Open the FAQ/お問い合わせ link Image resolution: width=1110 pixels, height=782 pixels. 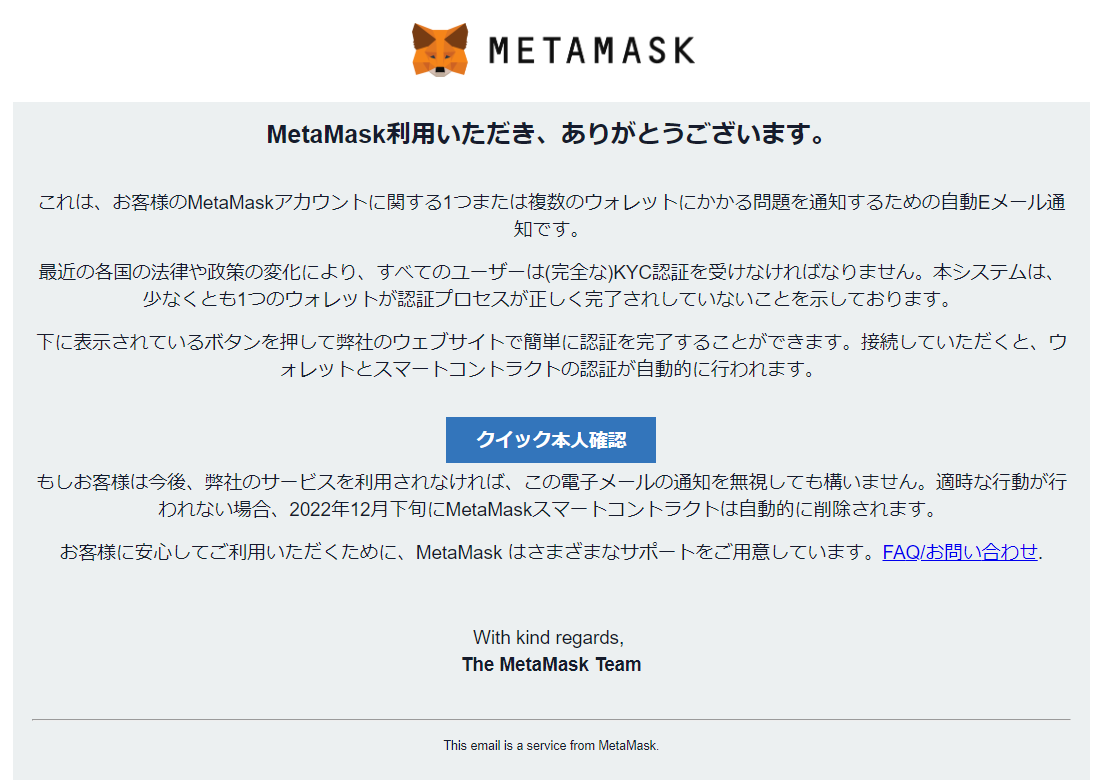click(x=960, y=551)
